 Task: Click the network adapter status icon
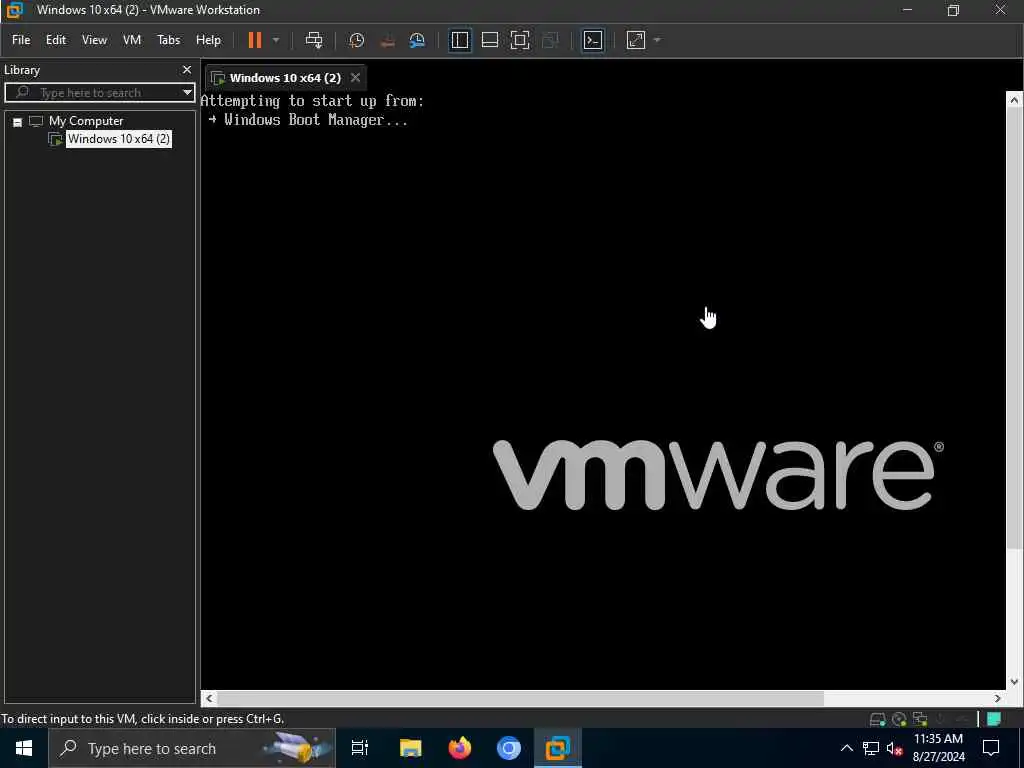tap(920, 719)
